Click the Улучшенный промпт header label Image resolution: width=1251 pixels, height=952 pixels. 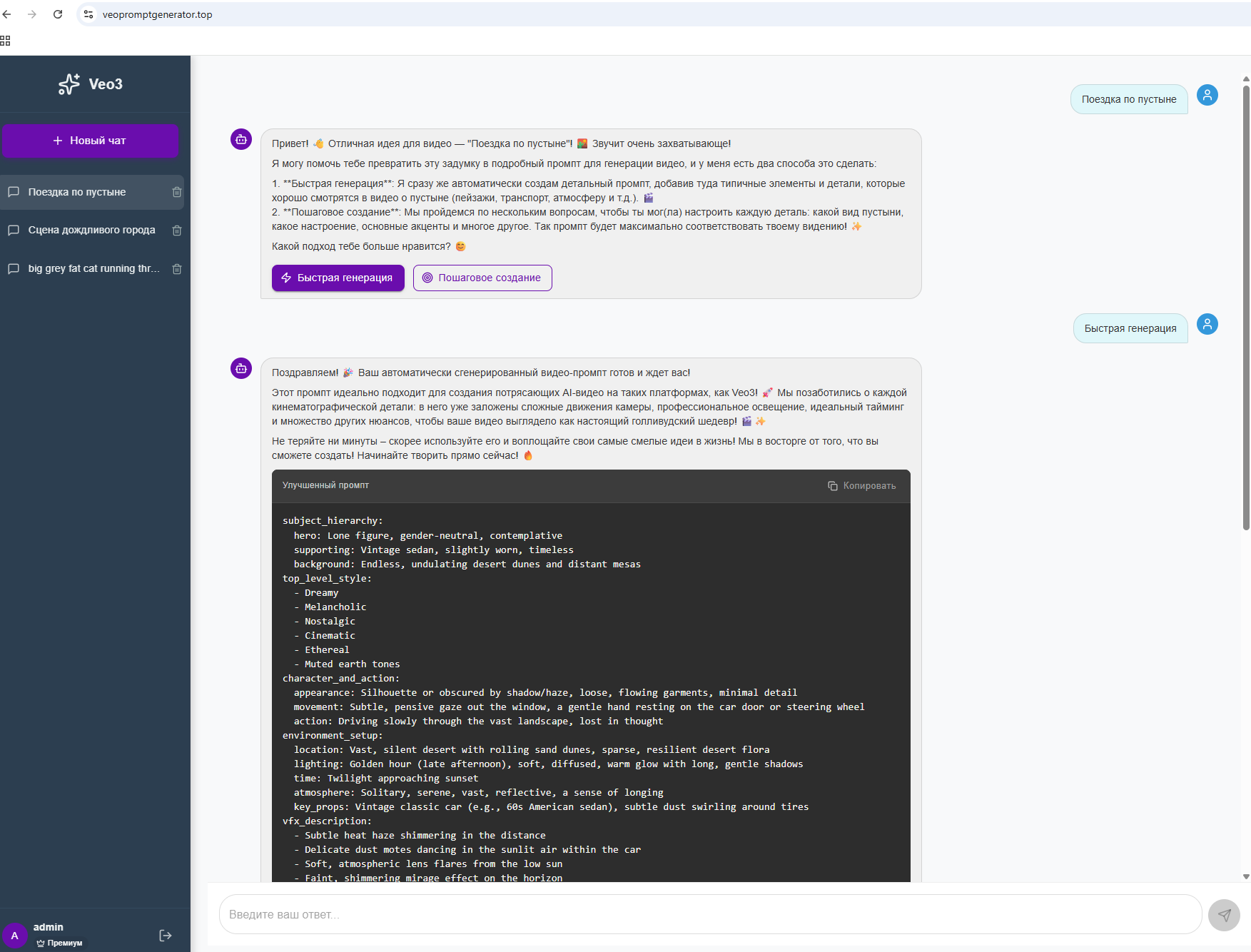tap(325, 485)
